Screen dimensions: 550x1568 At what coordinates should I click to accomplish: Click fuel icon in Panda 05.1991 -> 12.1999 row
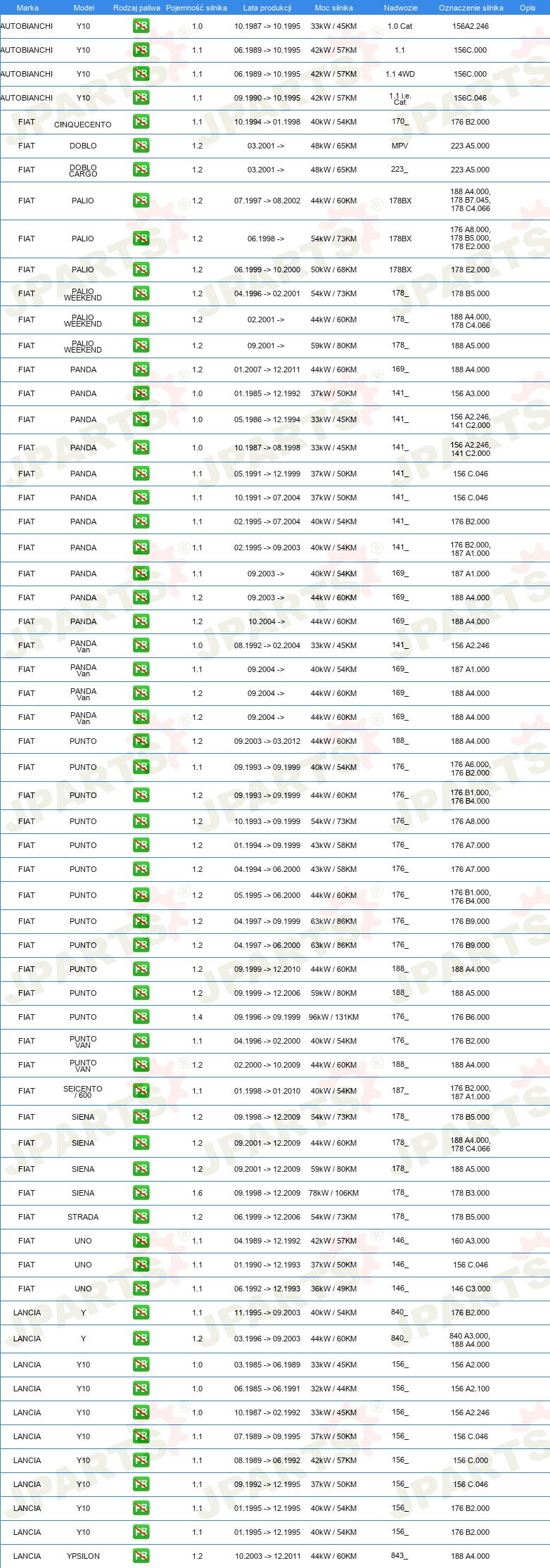[141, 474]
